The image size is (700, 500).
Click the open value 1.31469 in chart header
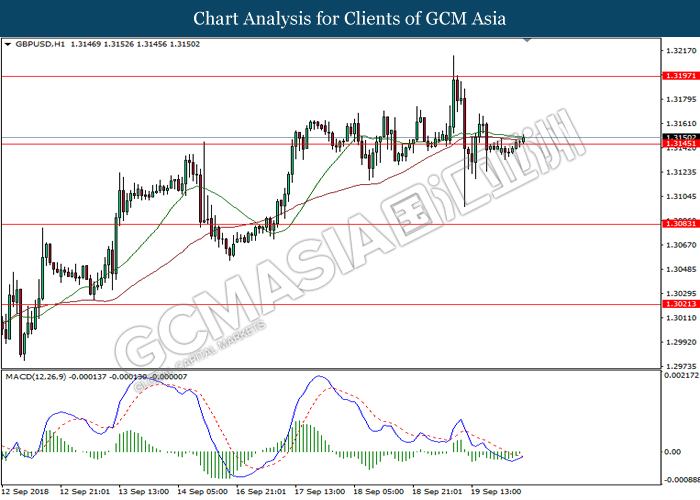point(86,44)
